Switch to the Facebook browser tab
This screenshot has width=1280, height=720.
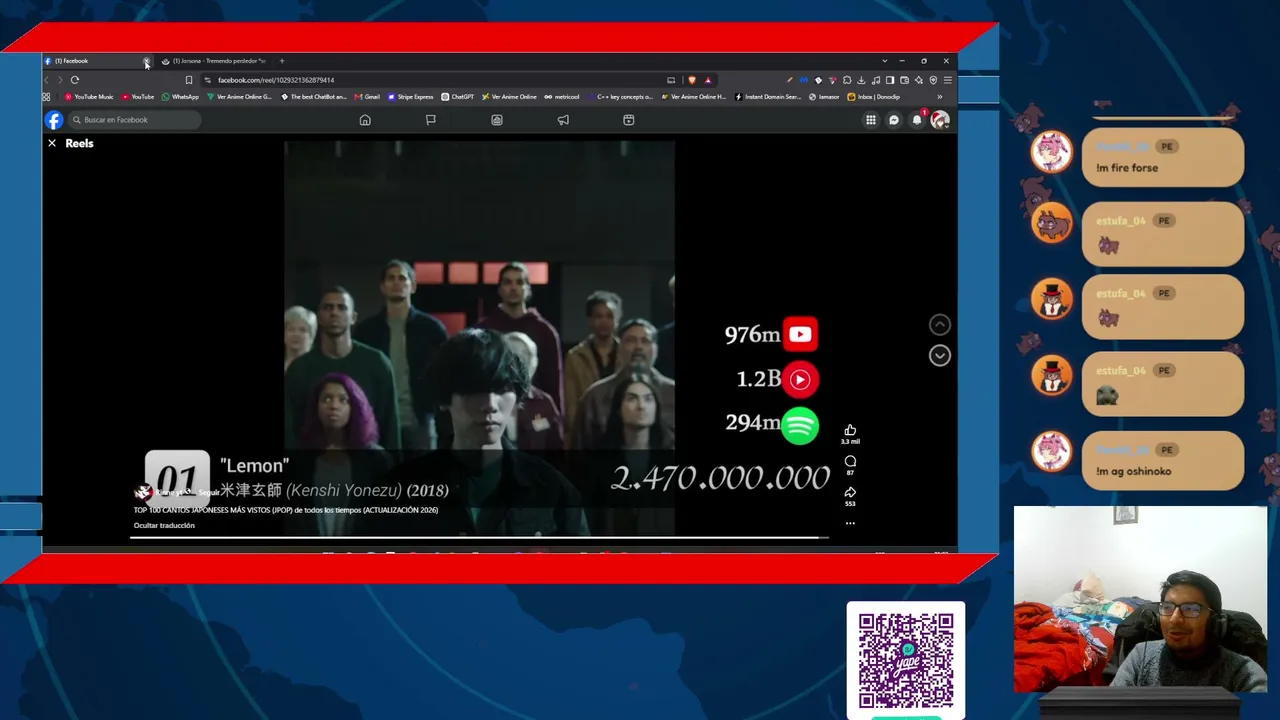tap(96, 61)
